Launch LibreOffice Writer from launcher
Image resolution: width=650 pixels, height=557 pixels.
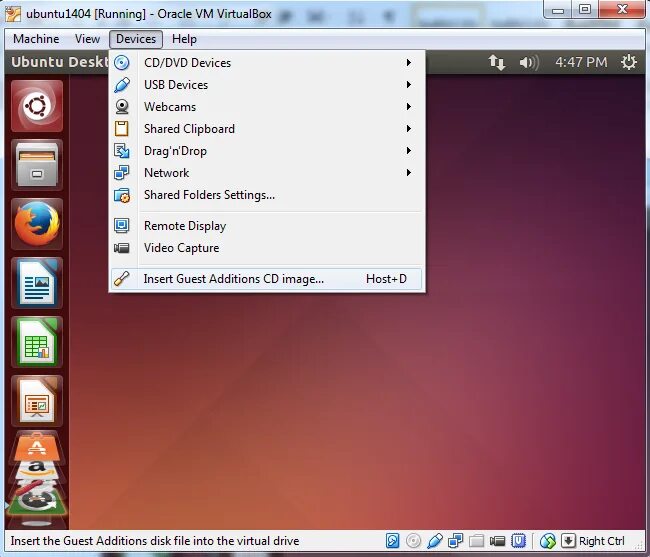[x=37, y=283]
